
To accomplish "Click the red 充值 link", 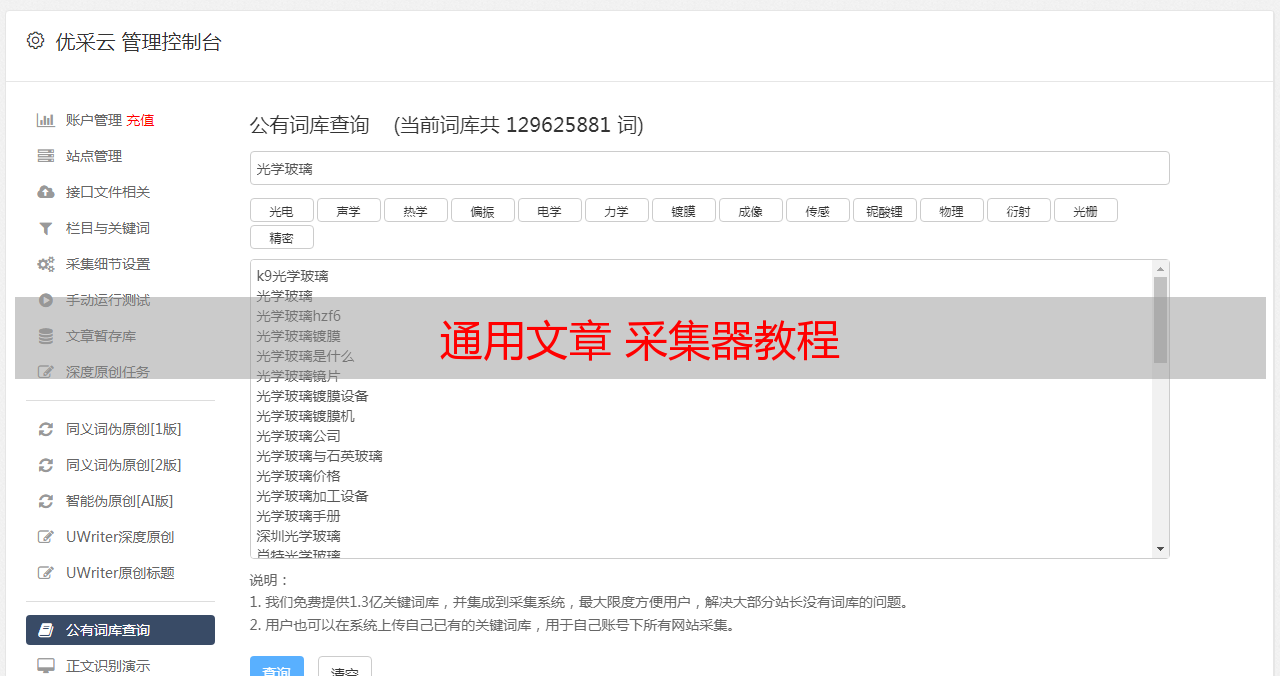I will tap(140, 120).
